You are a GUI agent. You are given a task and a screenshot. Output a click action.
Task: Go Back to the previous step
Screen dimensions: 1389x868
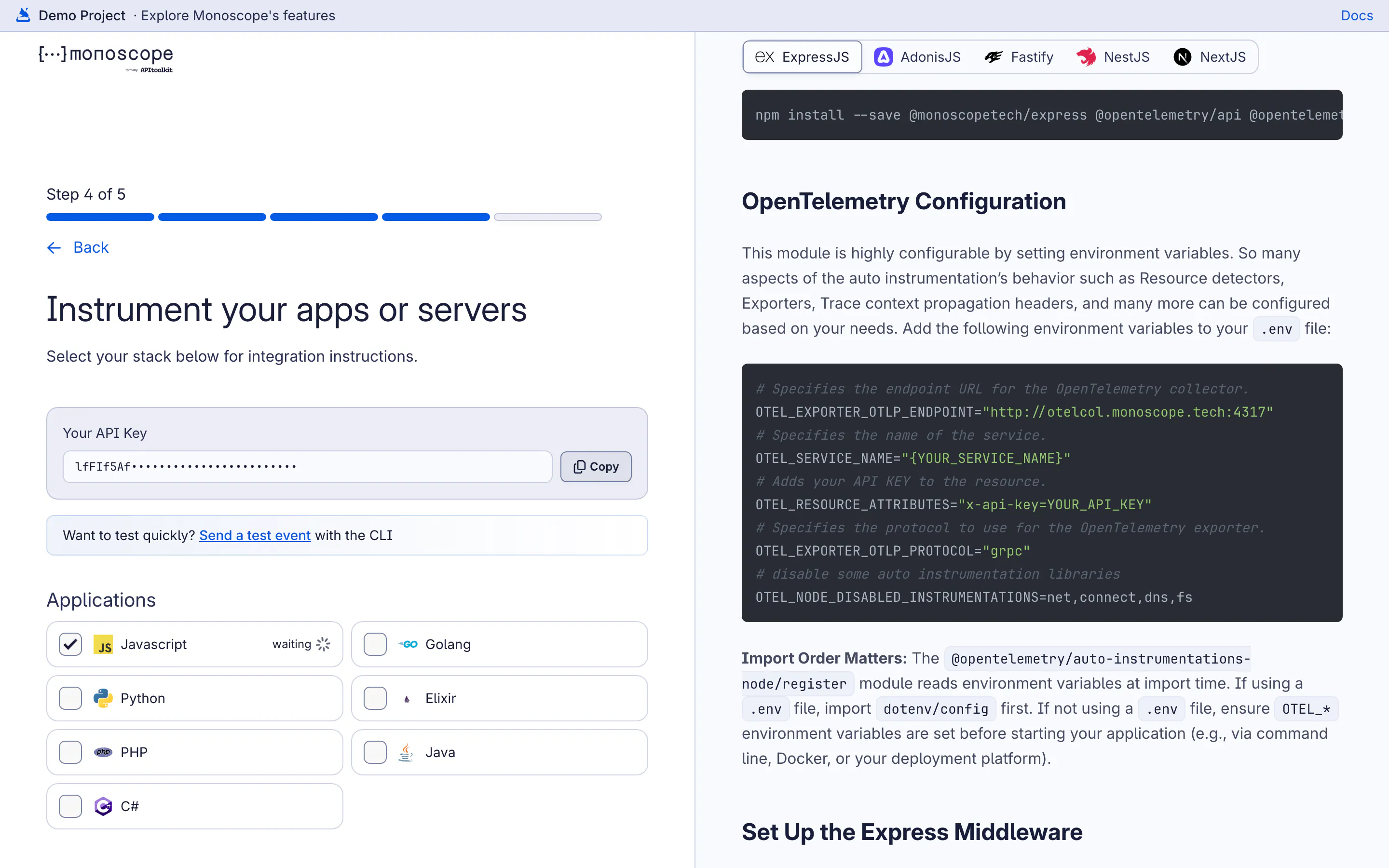point(78,247)
